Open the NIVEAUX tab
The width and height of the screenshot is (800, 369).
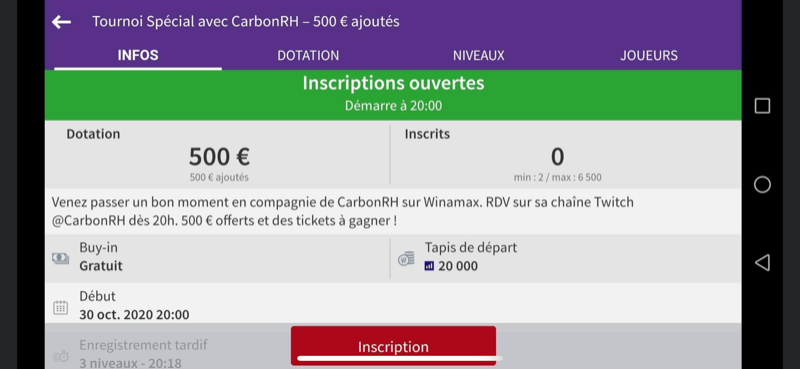coord(479,55)
